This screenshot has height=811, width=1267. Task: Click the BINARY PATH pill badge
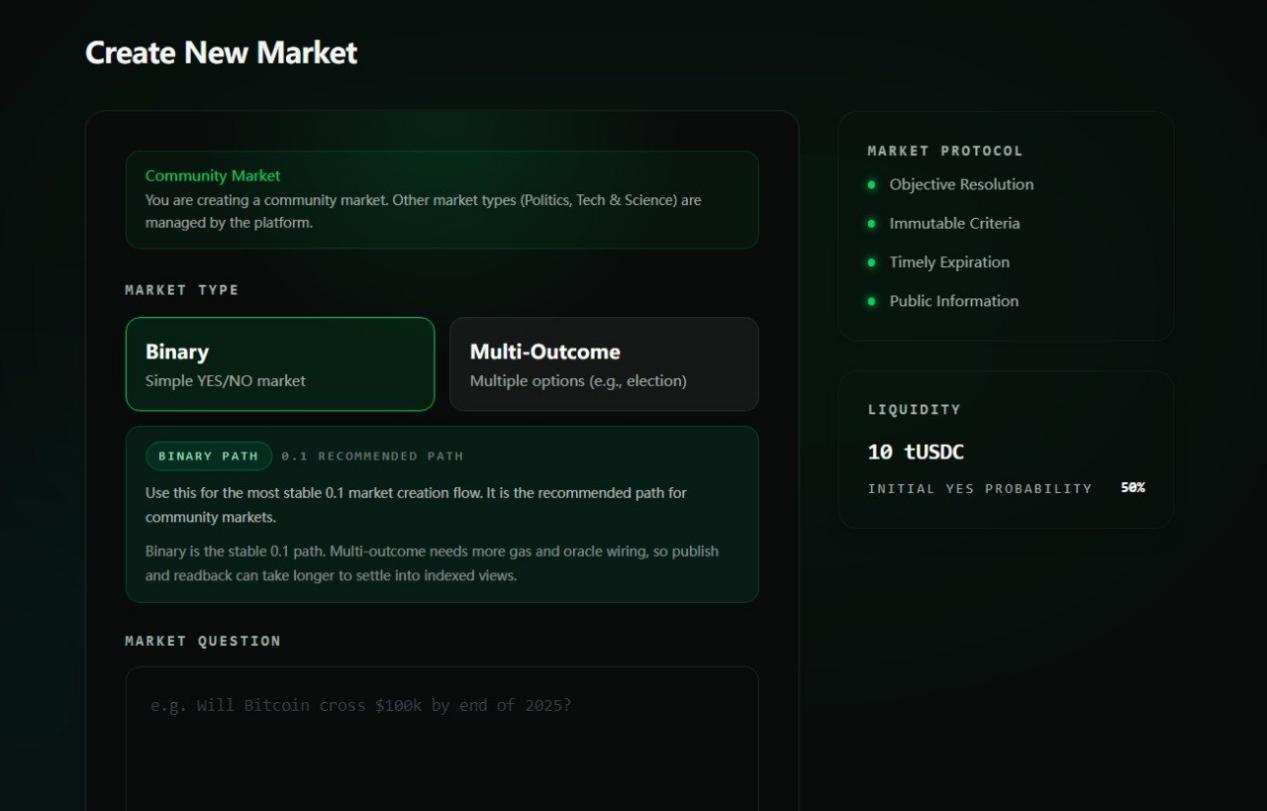(x=208, y=456)
